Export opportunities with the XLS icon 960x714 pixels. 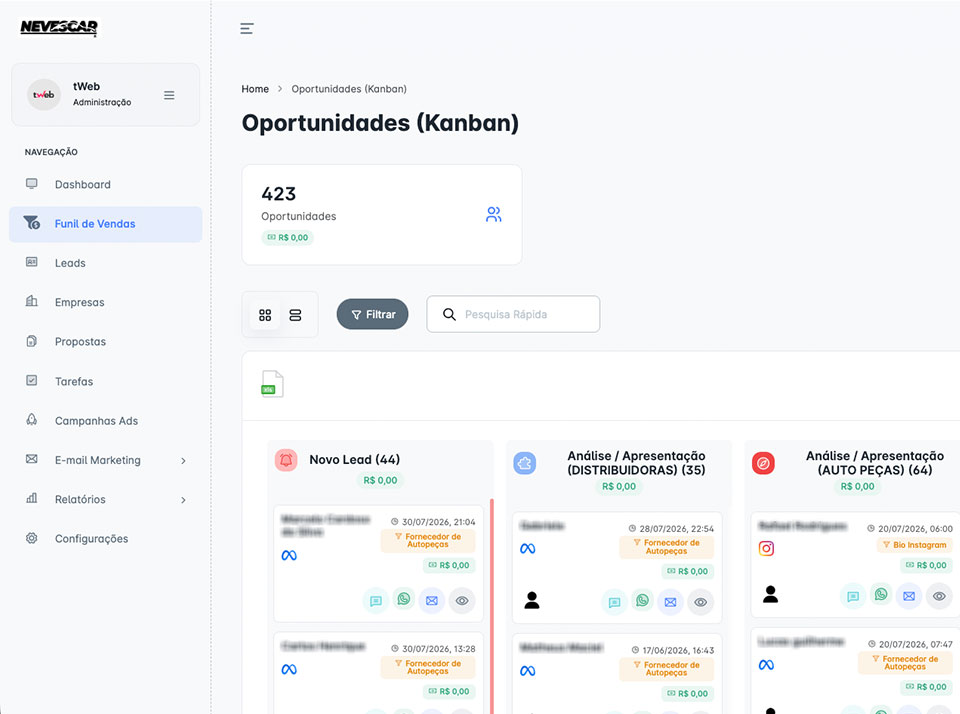pos(272,384)
